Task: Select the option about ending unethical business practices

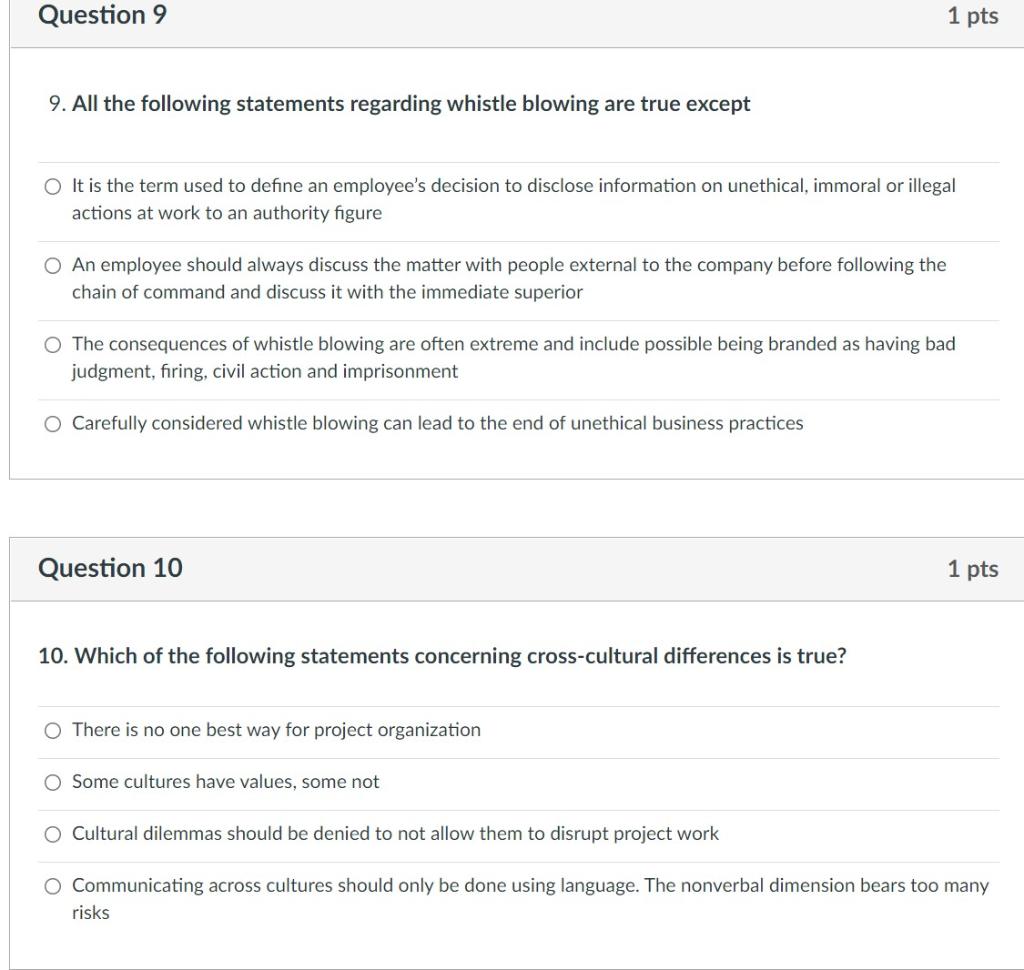Action: (51, 423)
